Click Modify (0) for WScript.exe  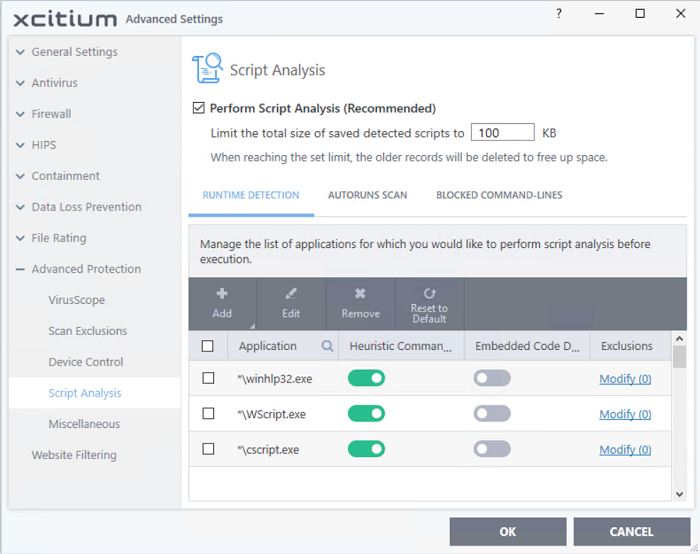point(625,414)
